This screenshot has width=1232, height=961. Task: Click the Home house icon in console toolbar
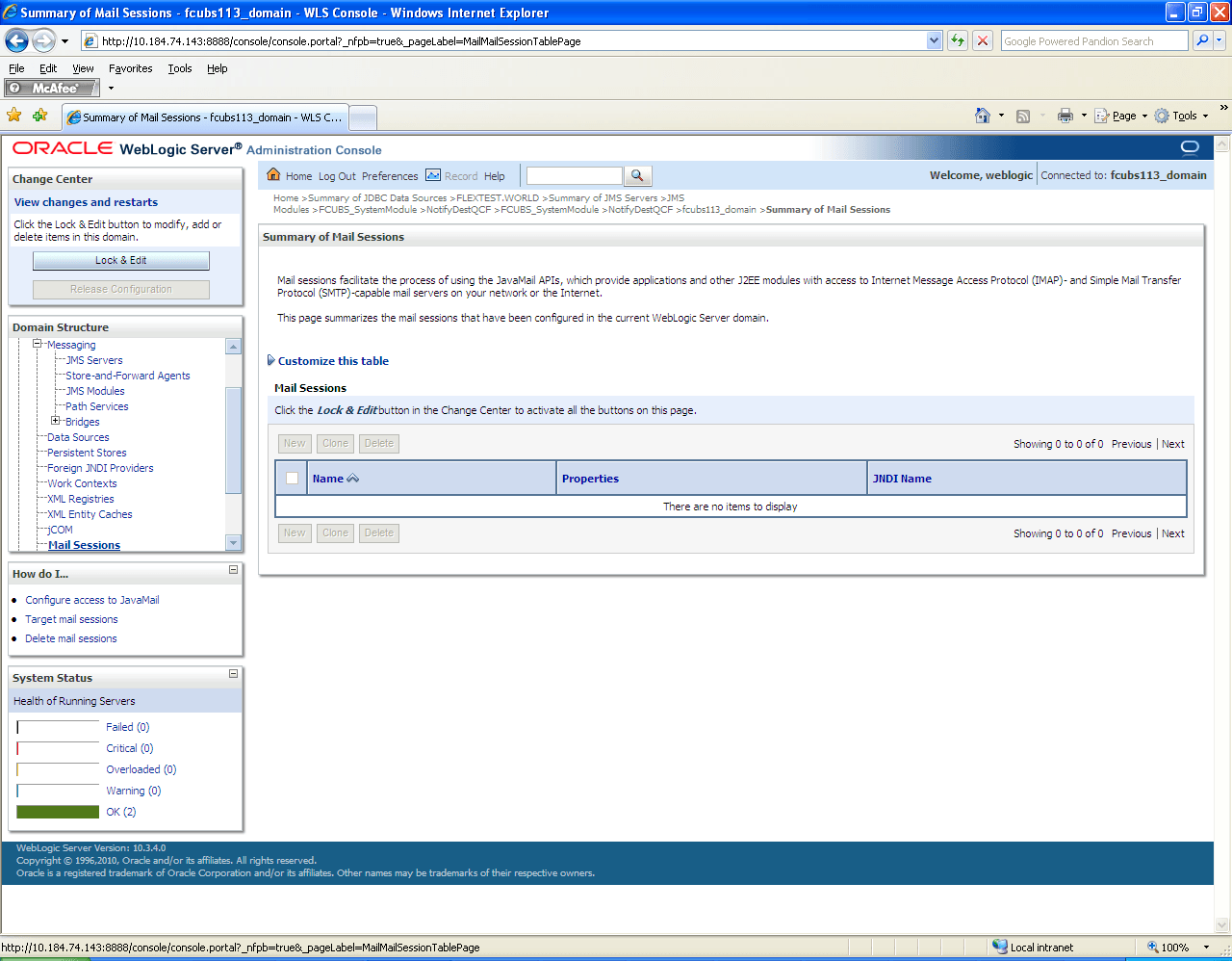click(273, 175)
